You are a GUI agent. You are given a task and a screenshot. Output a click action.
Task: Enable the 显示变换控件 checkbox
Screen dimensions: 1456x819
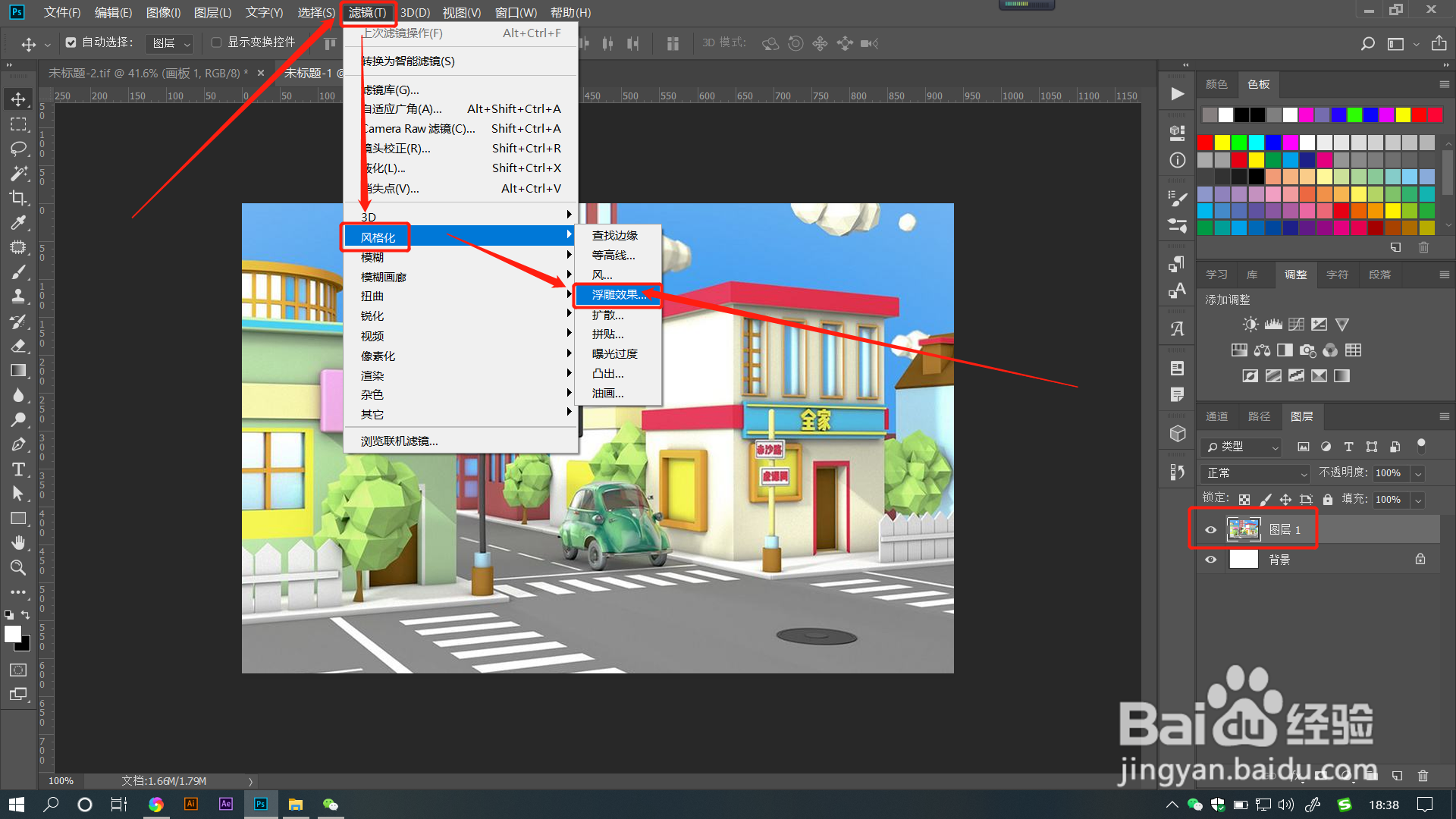coord(216,42)
